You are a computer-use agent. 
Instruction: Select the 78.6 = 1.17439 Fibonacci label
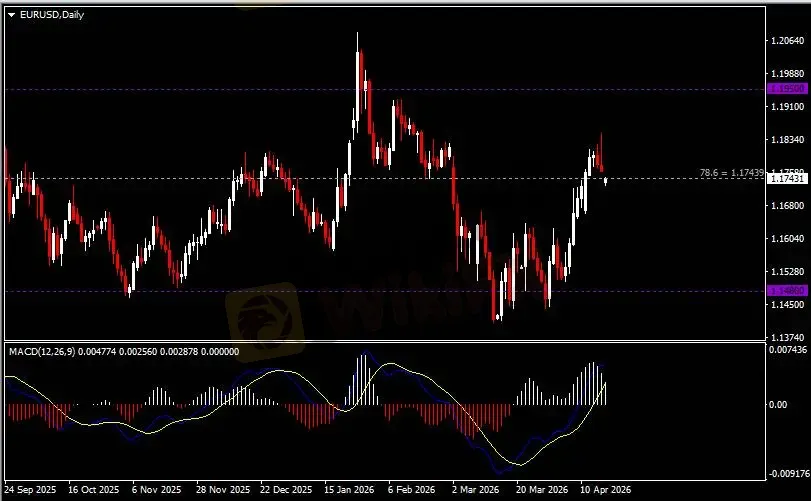point(733,173)
